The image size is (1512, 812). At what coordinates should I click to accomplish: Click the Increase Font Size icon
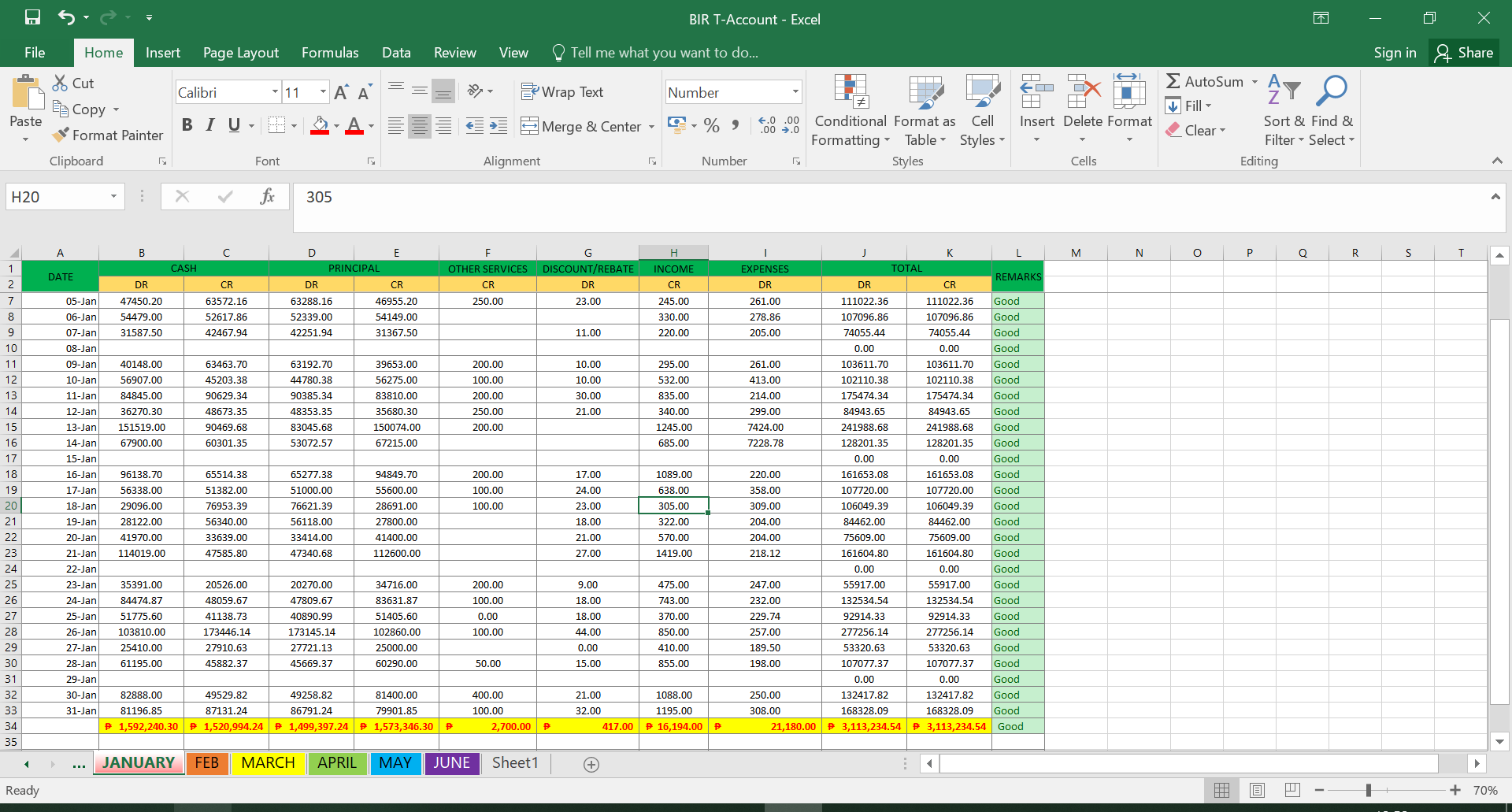click(x=341, y=93)
